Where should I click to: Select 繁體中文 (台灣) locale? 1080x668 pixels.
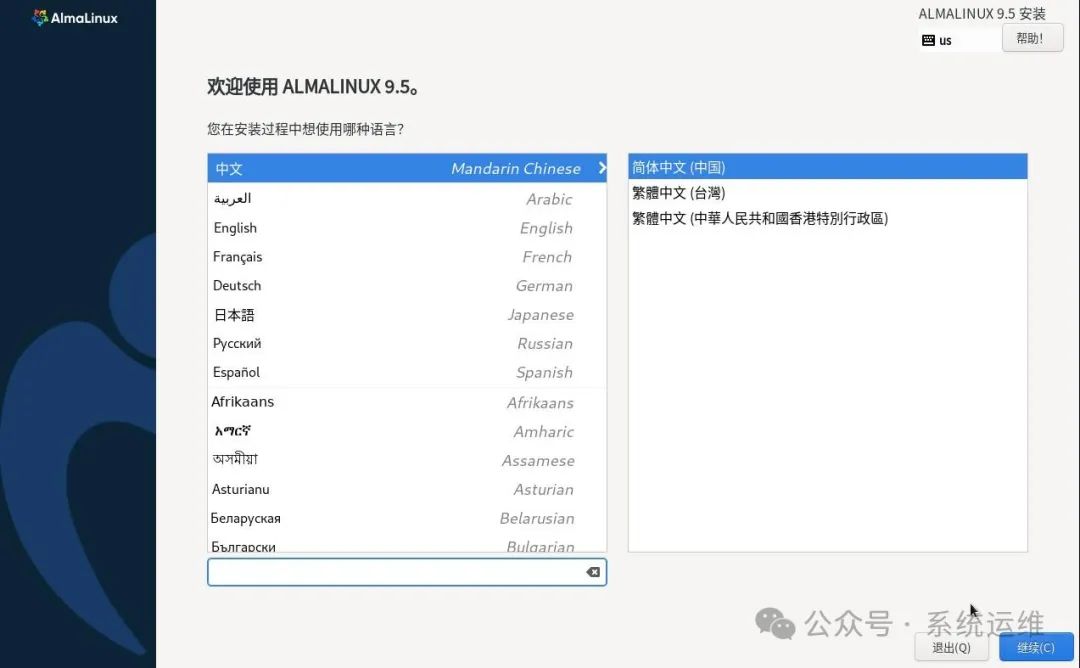tap(827, 193)
